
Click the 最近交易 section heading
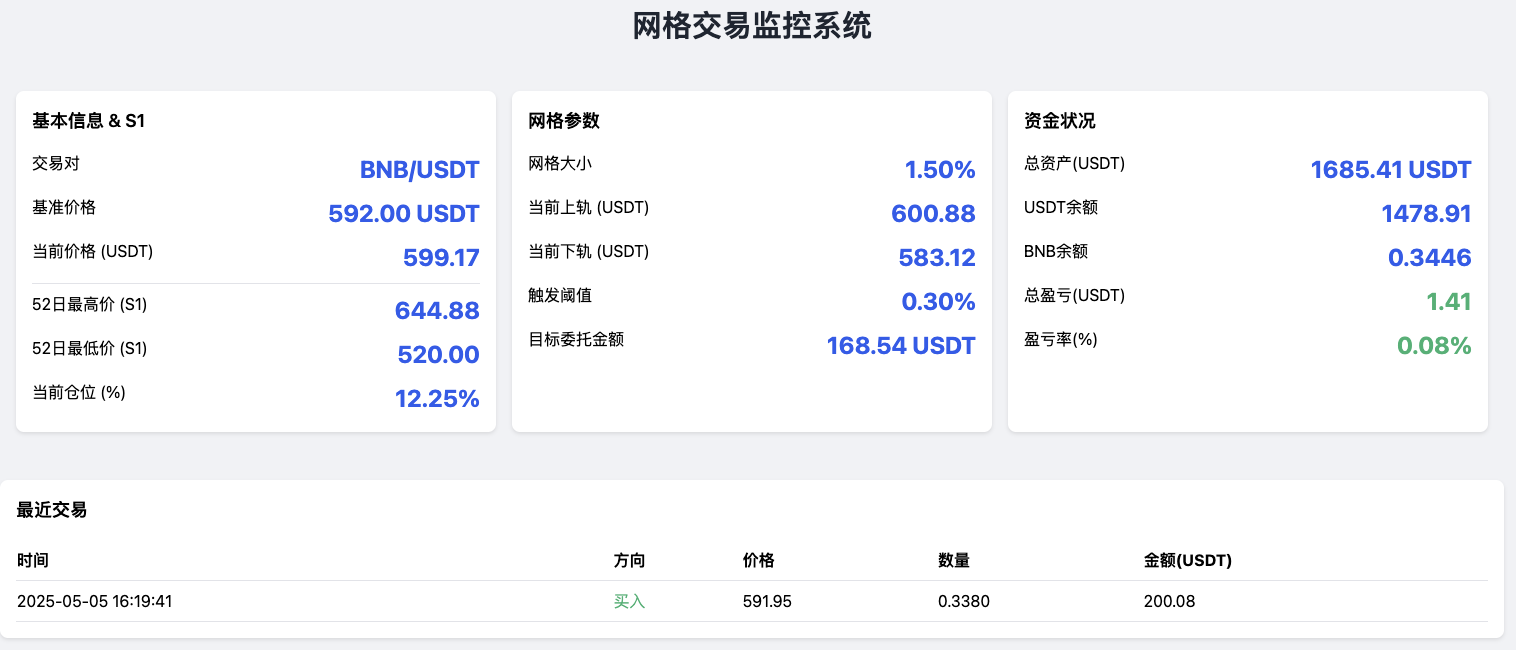point(52,510)
